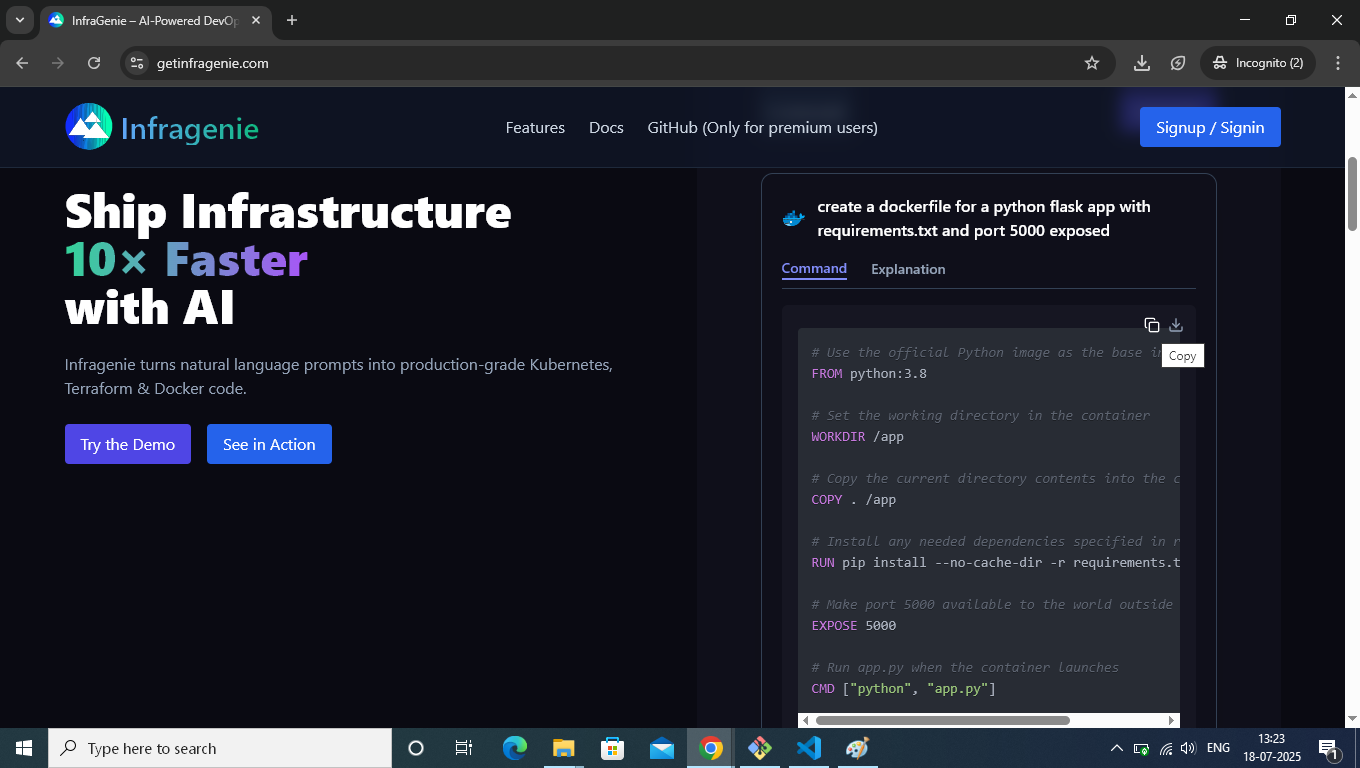Screen dimensions: 1360x768
Task: Click the Windows search box
Action: pyautogui.click(x=220, y=748)
